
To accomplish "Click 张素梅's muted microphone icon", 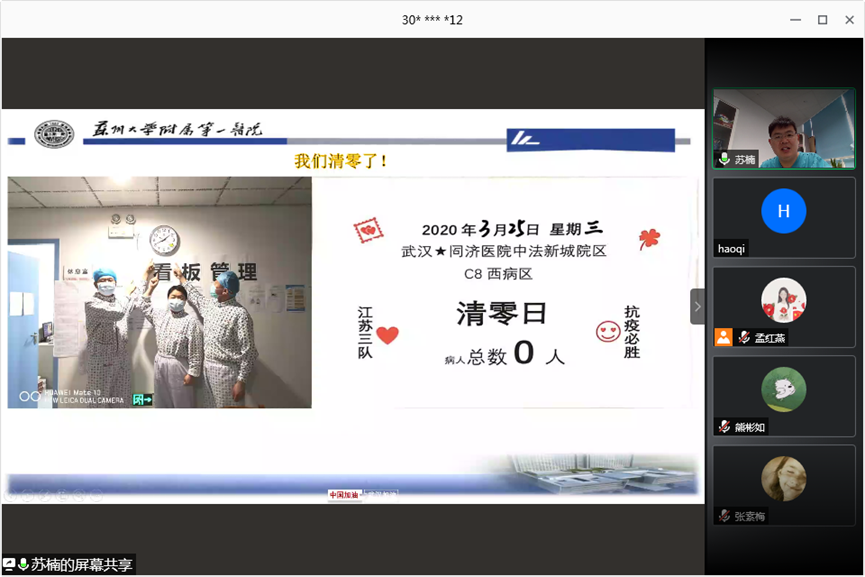I will [x=724, y=516].
